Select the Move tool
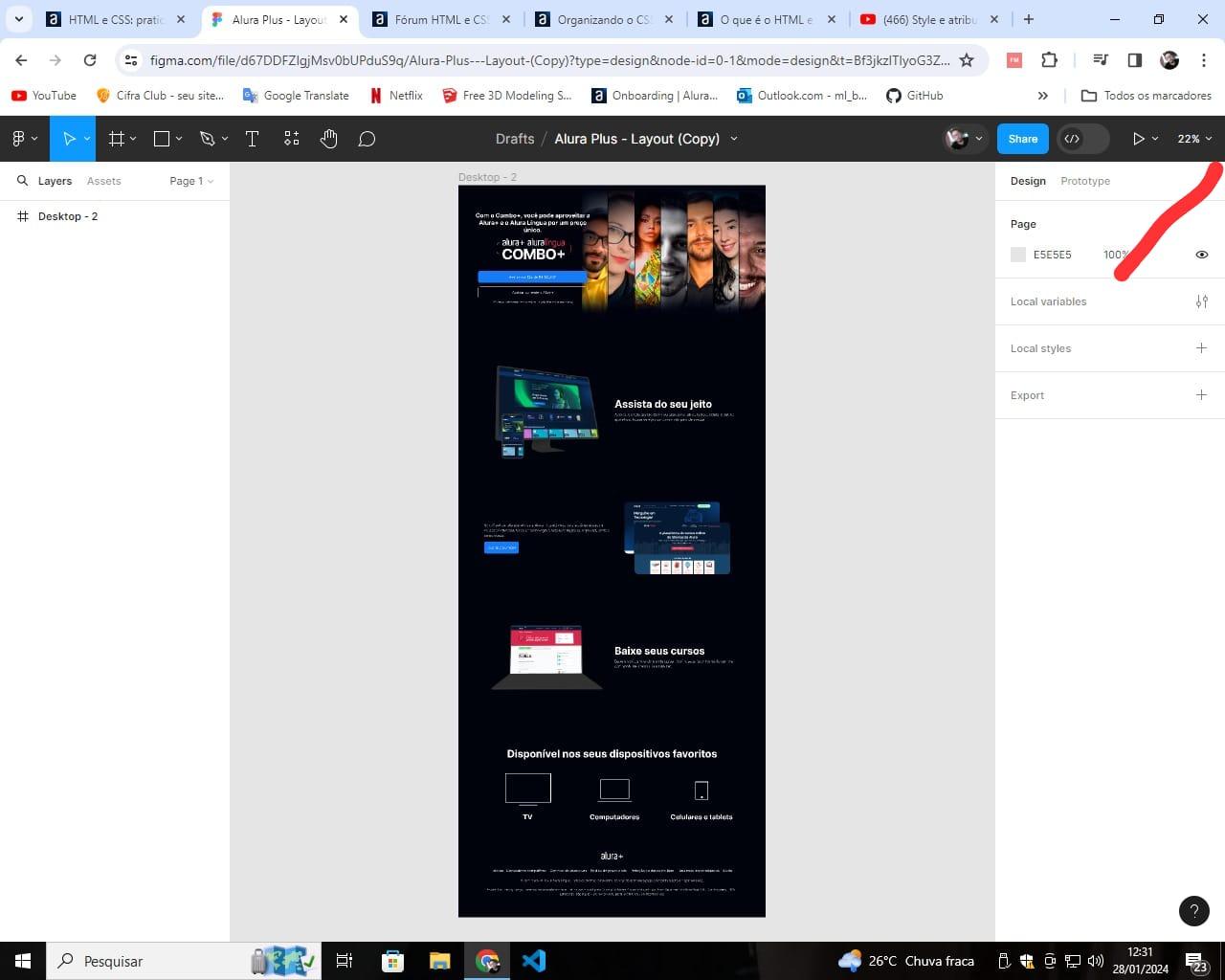Image resolution: width=1225 pixels, height=980 pixels. pos(69,139)
